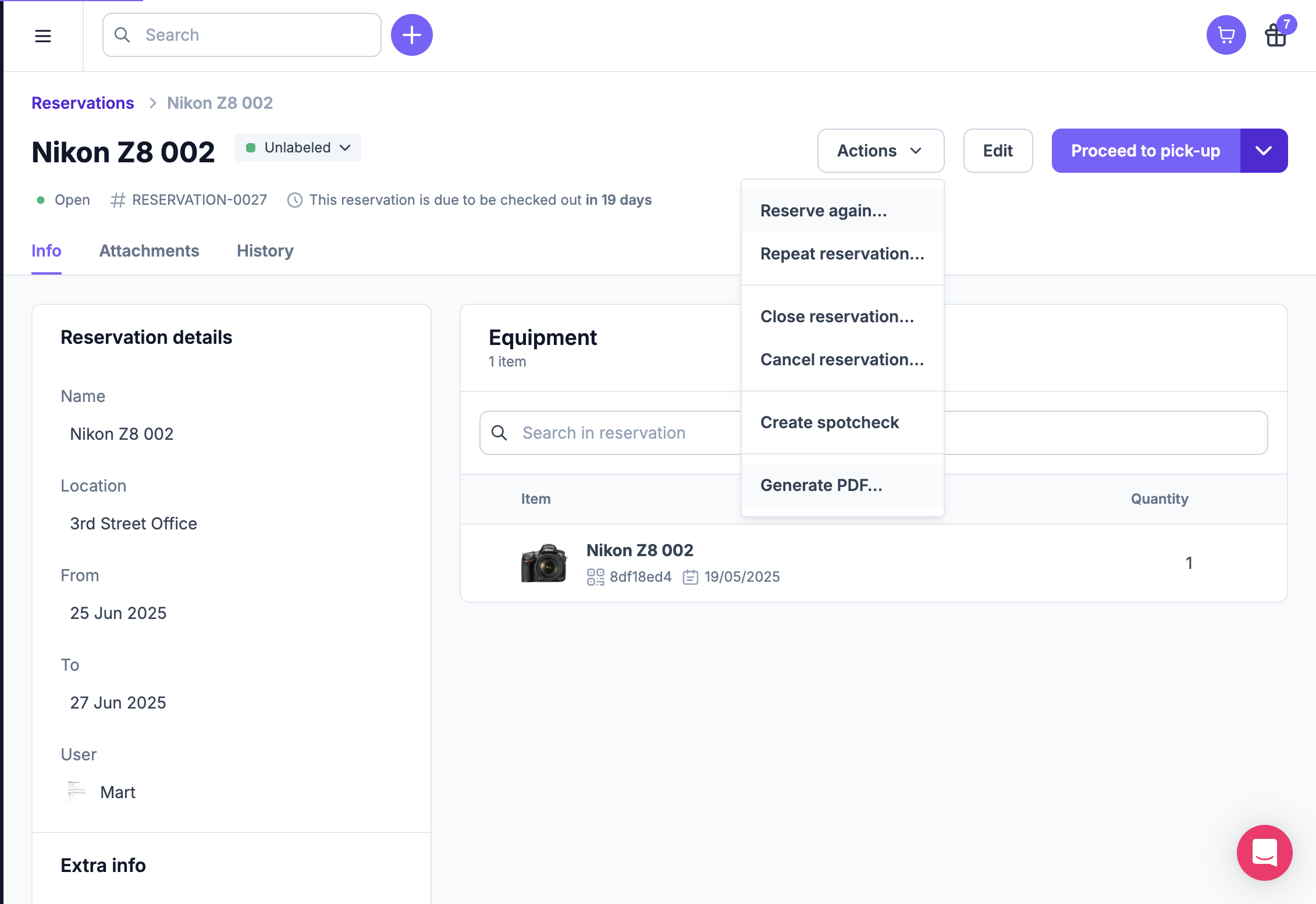Choose Repeat reservation... in the menu

pos(842,254)
